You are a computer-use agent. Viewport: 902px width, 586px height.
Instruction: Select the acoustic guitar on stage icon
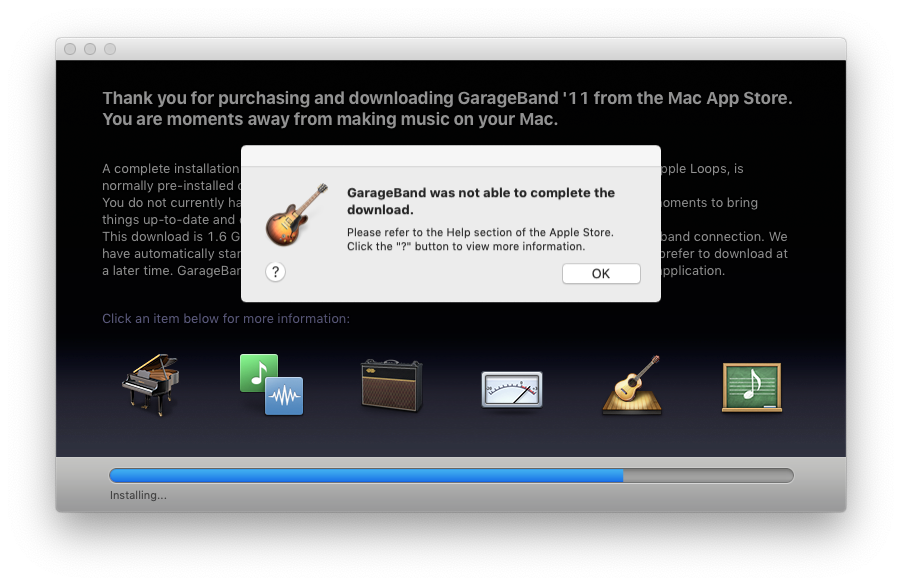point(632,385)
